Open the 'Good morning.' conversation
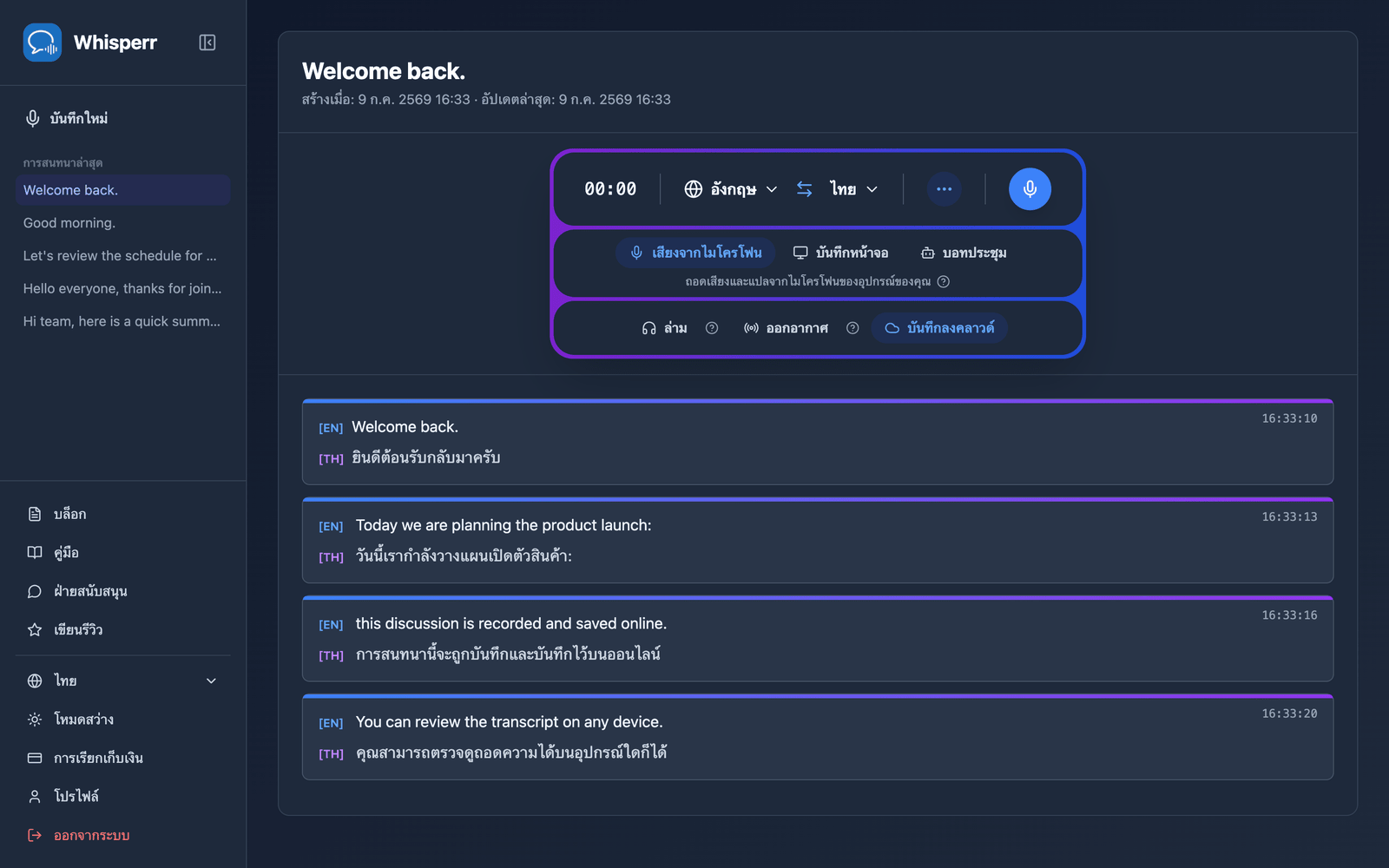 coord(122,223)
